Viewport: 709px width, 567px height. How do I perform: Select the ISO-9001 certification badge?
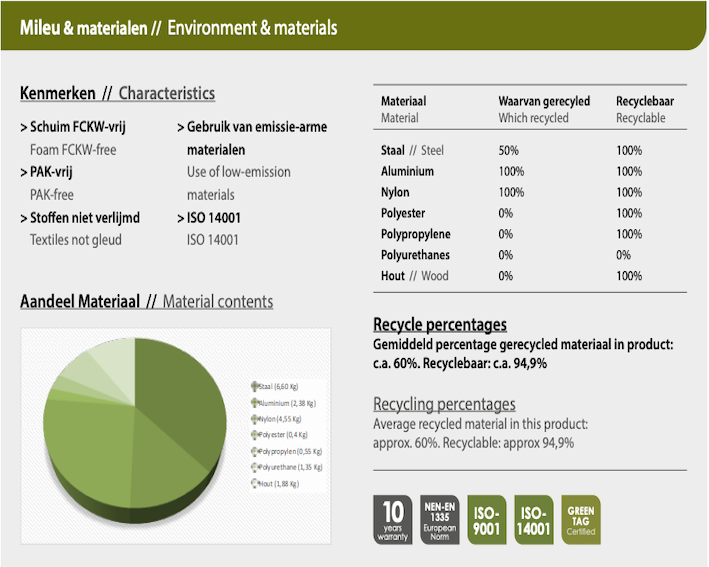click(487, 520)
